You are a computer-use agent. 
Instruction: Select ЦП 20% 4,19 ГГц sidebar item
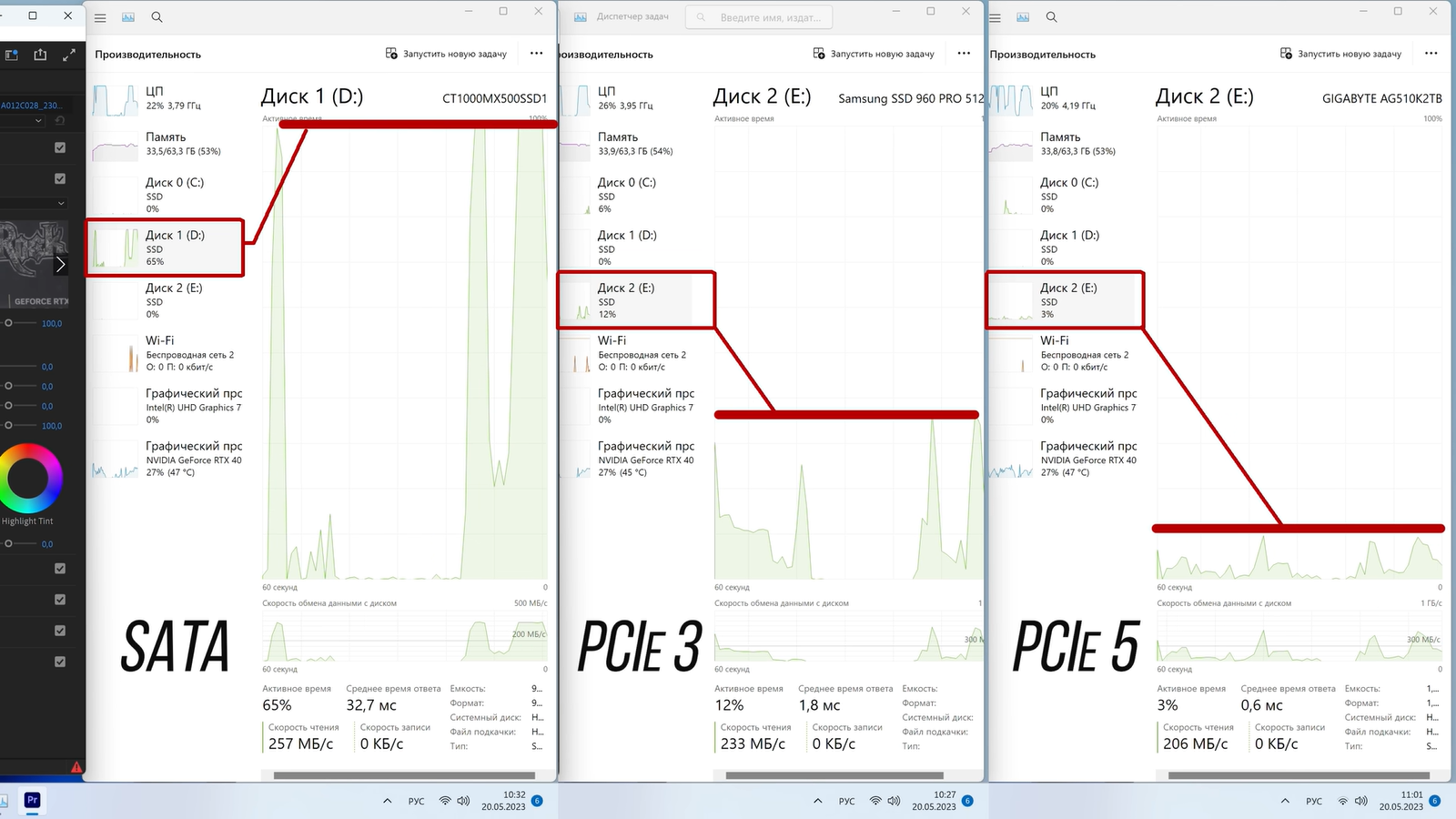coord(1065,98)
